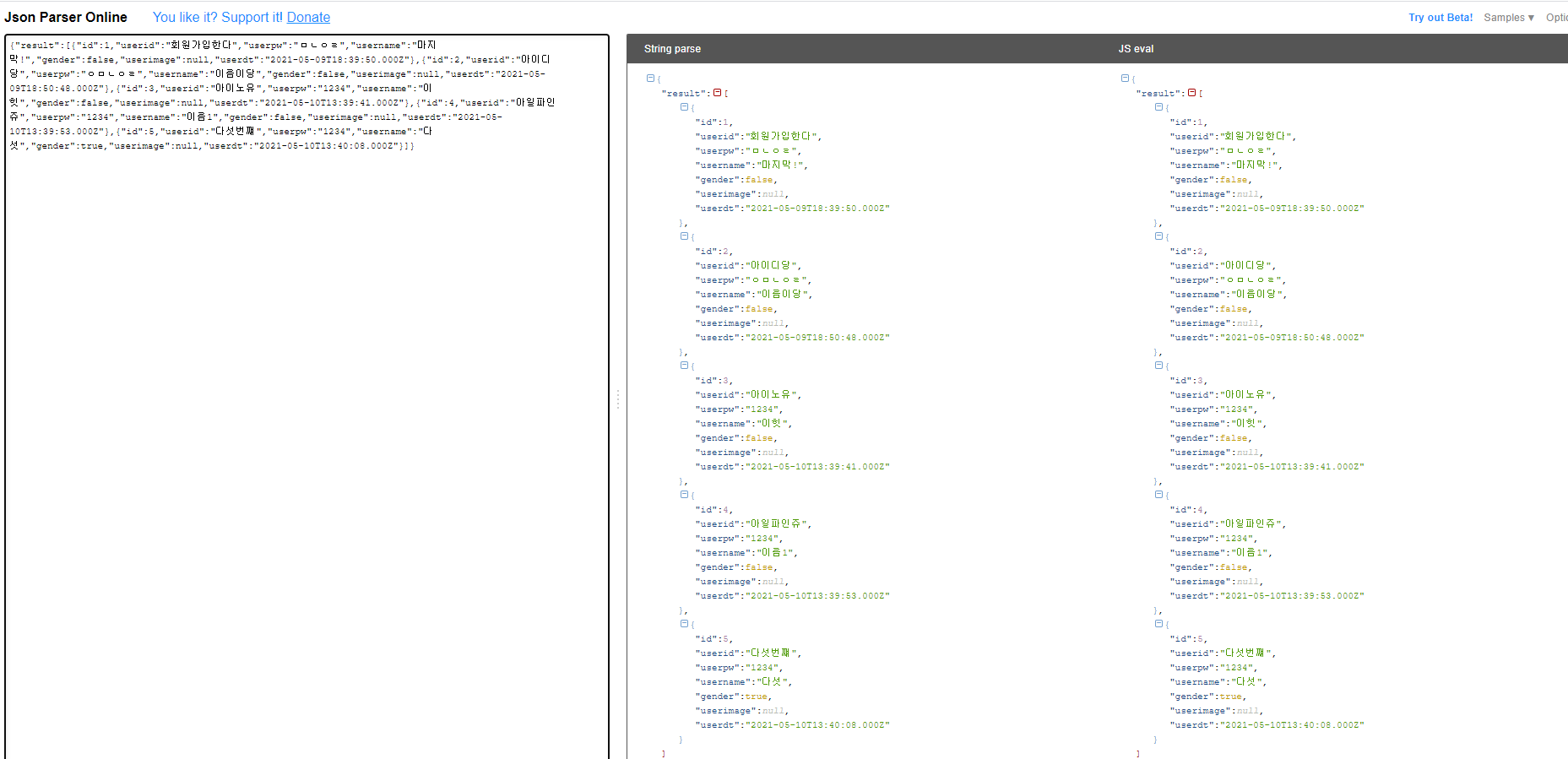1568x759 pixels.
Task: Collapse the id 4 object in String parse
Action: (684, 495)
